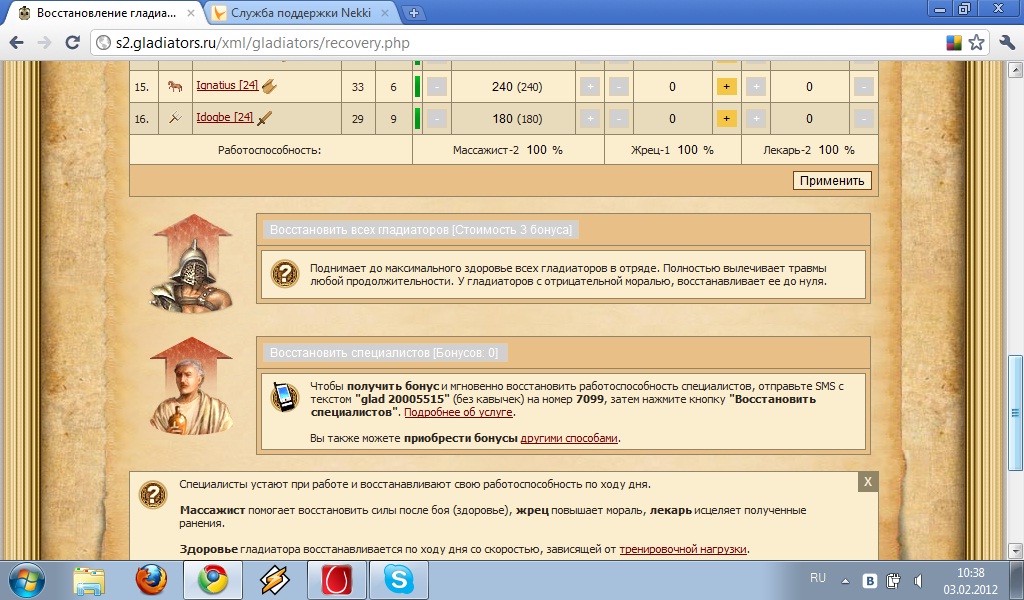Image resolution: width=1024 pixels, height=600 pixels.
Task: Click the yellow plus button in Idogbe row
Action: [727, 118]
